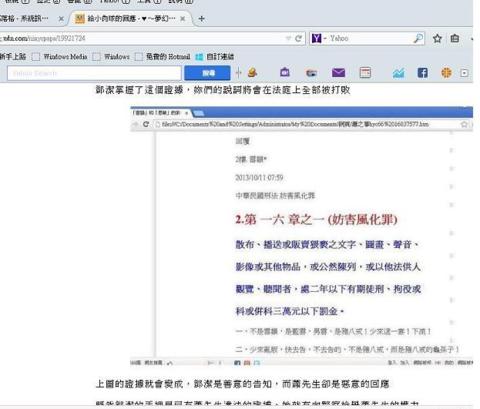Open the bookmarks list icon beside star
The image size is (480, 409).
click(455, 39)
